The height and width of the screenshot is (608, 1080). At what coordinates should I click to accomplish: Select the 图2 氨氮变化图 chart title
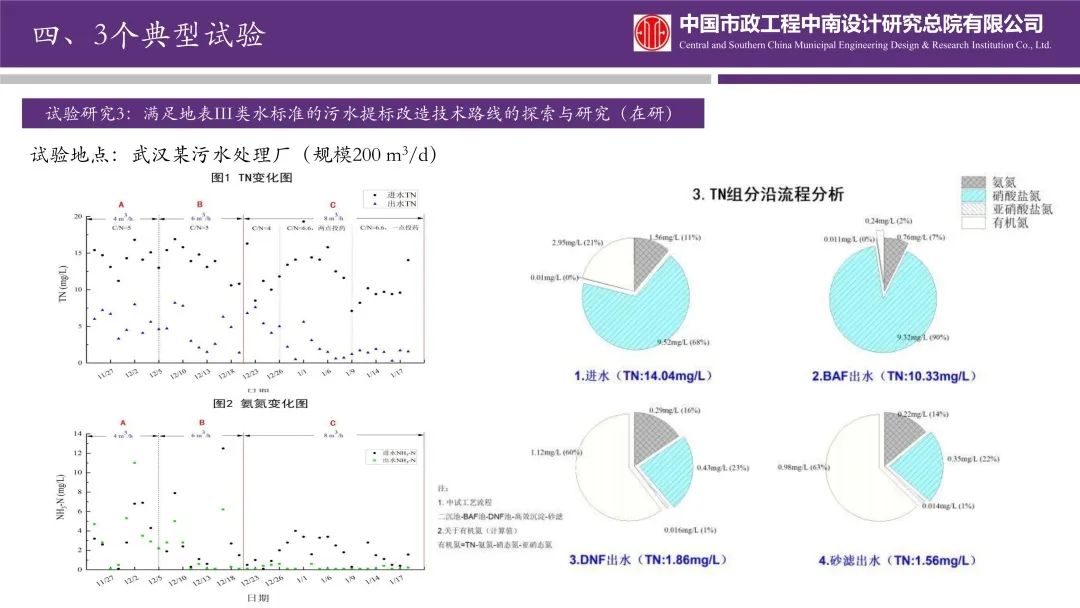coord(260,404)
